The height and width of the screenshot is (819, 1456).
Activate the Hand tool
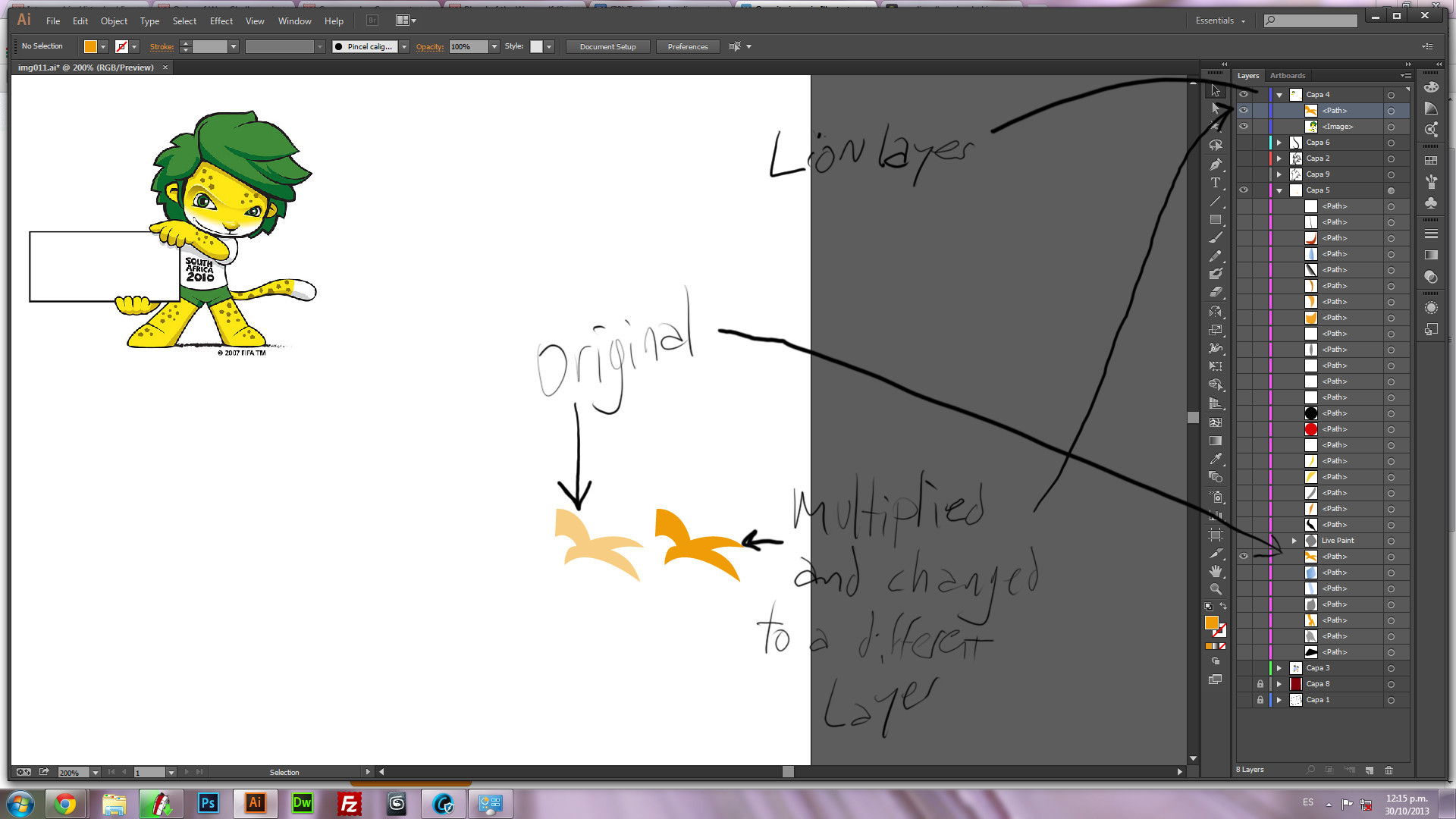[1216, 571]
